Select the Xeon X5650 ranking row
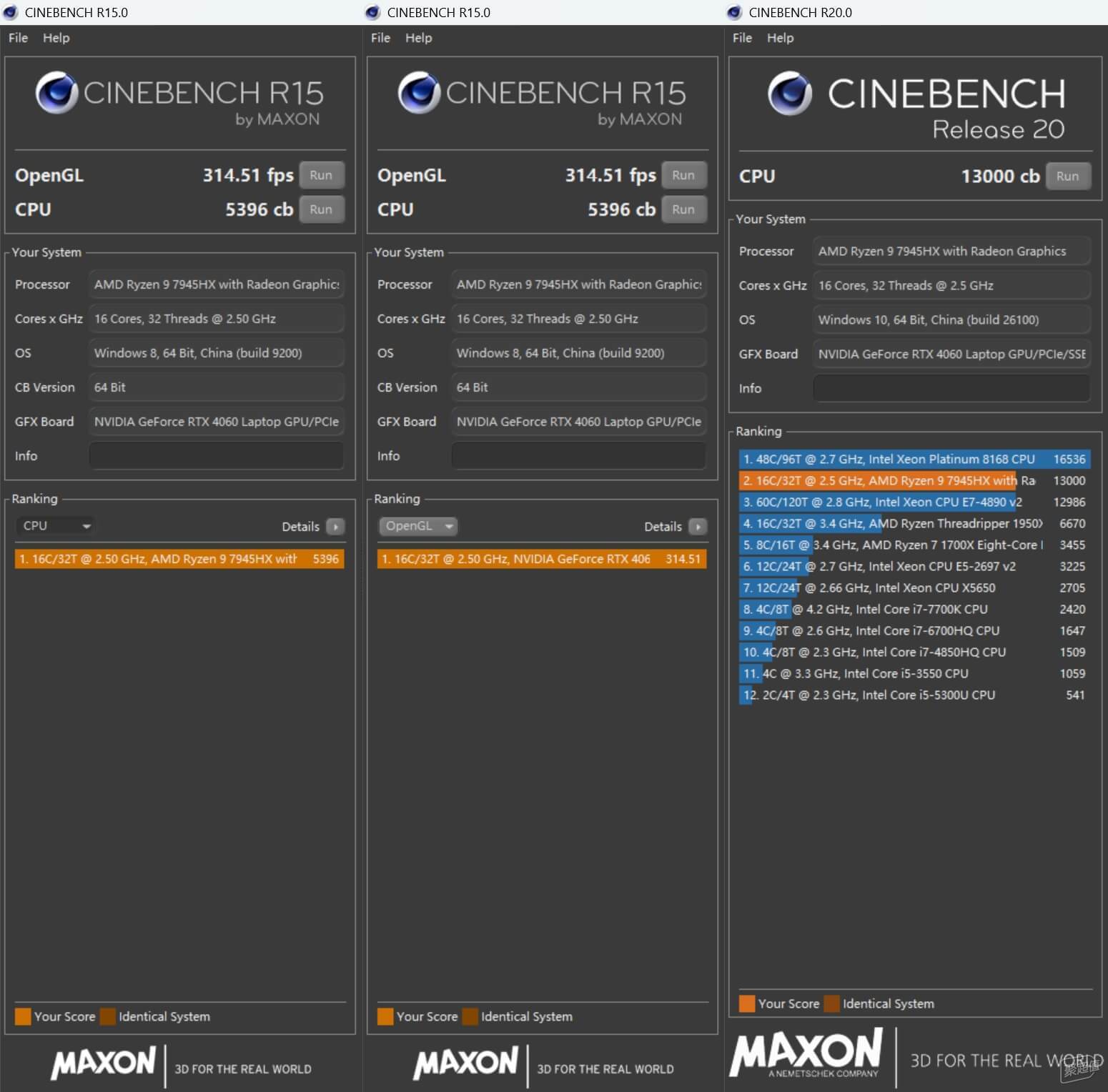The image size is (1108, 1092). pyautogui.click(x=914, y=587)
